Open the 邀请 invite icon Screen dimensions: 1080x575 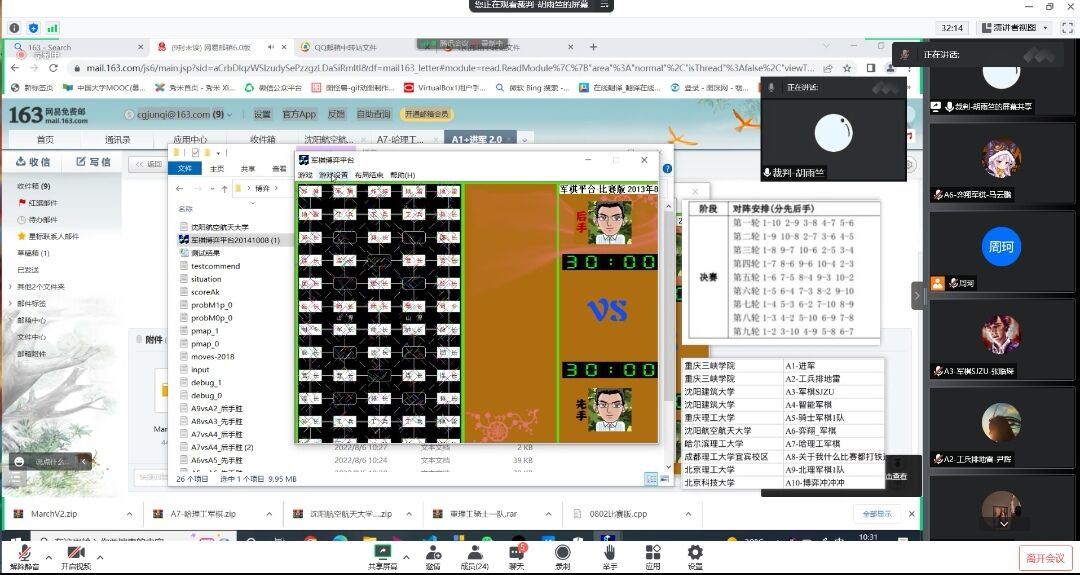pyautogui.click(x=433, y=556)
